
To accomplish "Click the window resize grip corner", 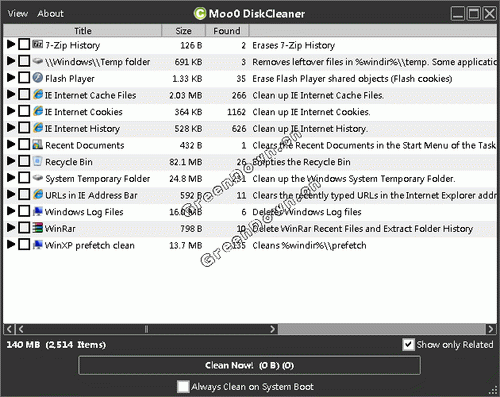I will pyautogui.click(x=493, y=390).
